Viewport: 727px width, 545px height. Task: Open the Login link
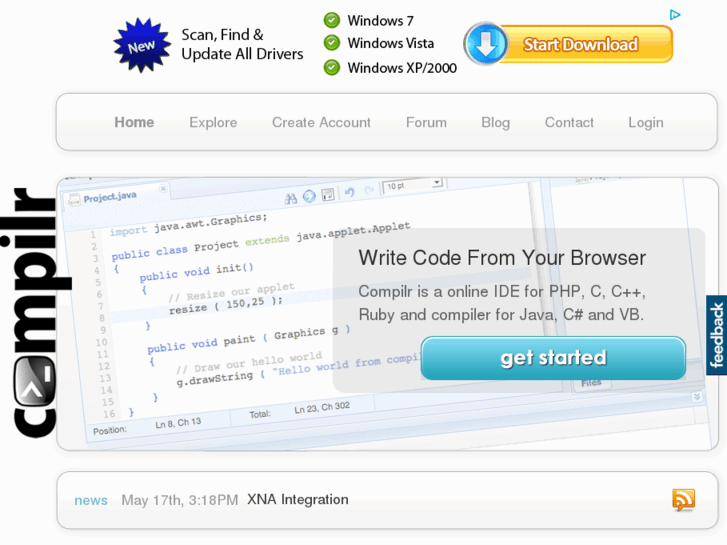point(646,123)
